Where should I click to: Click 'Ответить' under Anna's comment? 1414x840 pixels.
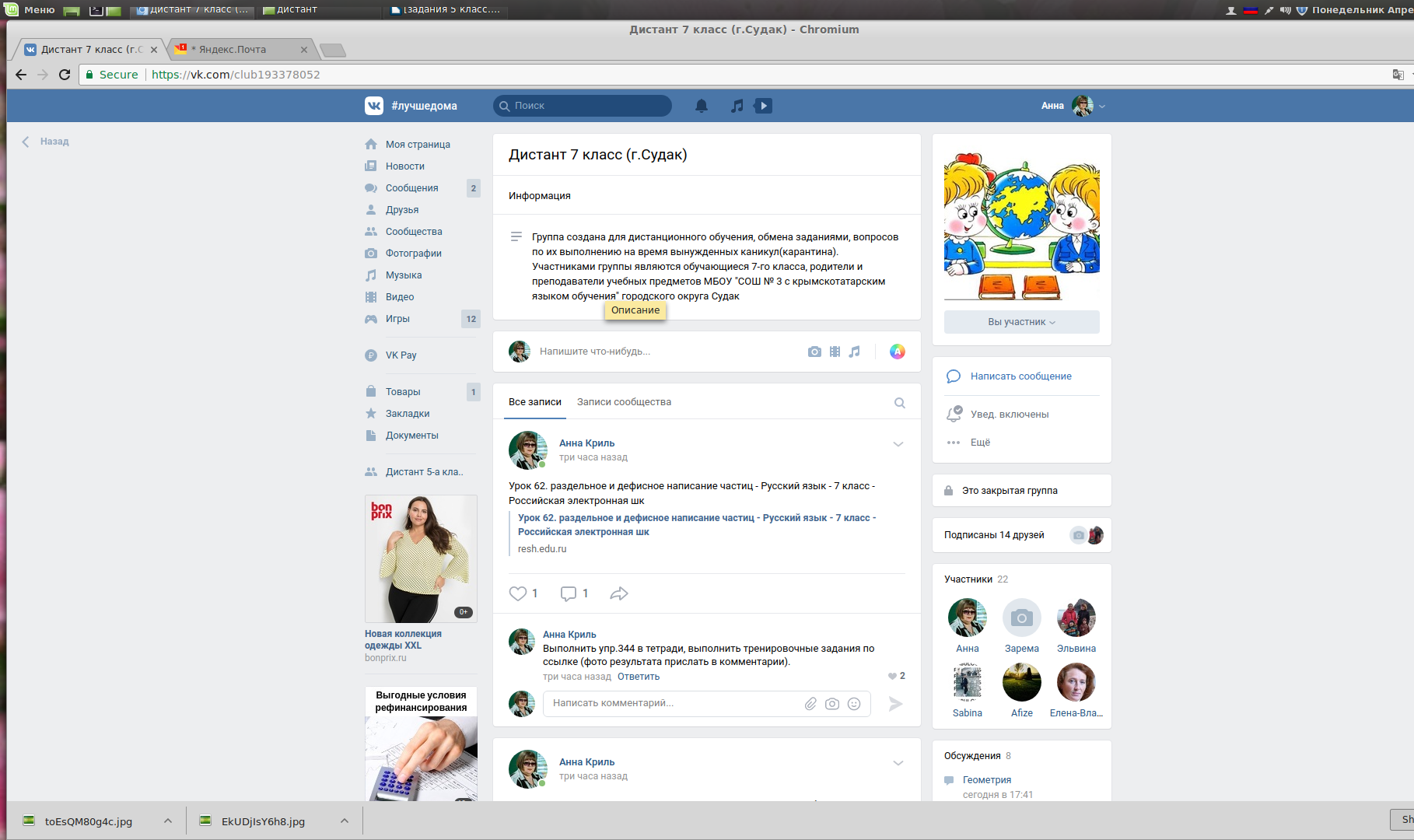click(638, 677)
